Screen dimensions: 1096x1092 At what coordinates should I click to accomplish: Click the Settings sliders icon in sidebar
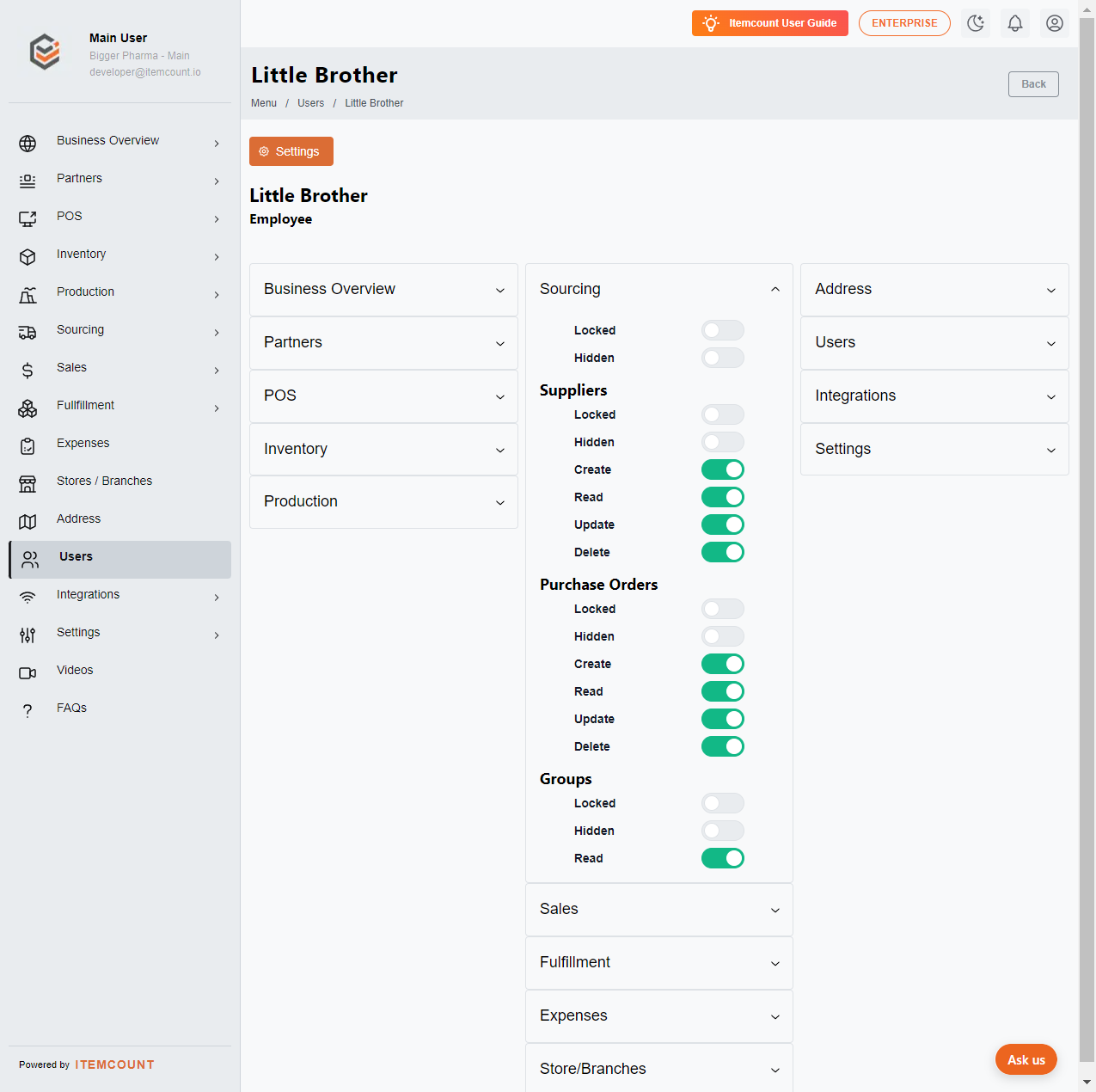pos(28,635)
